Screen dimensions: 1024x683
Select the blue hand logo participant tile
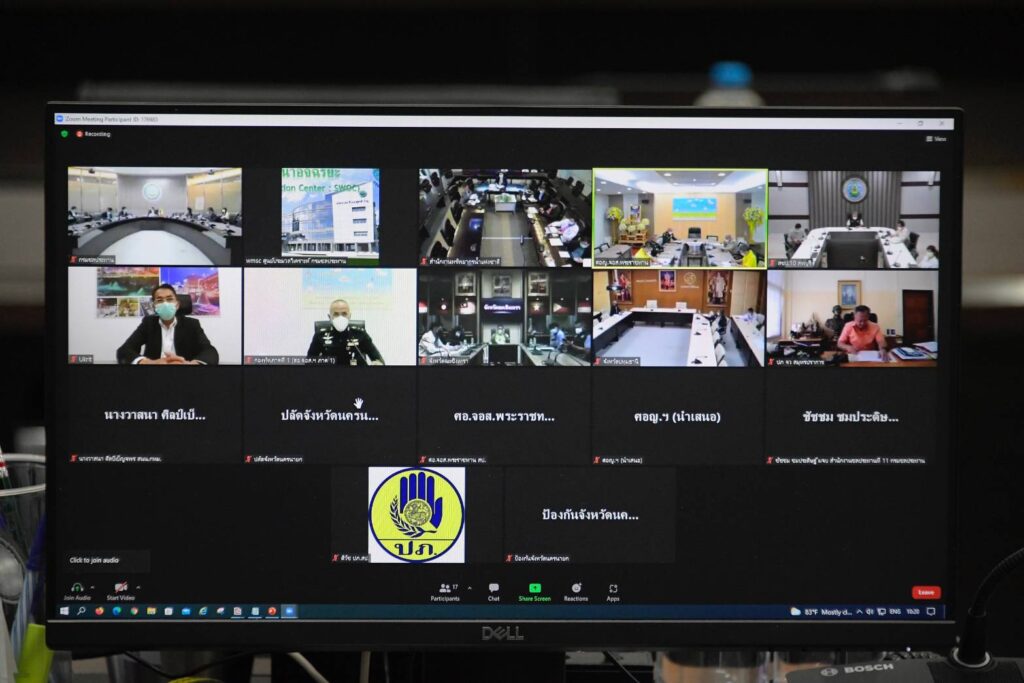tap(416, 514)
